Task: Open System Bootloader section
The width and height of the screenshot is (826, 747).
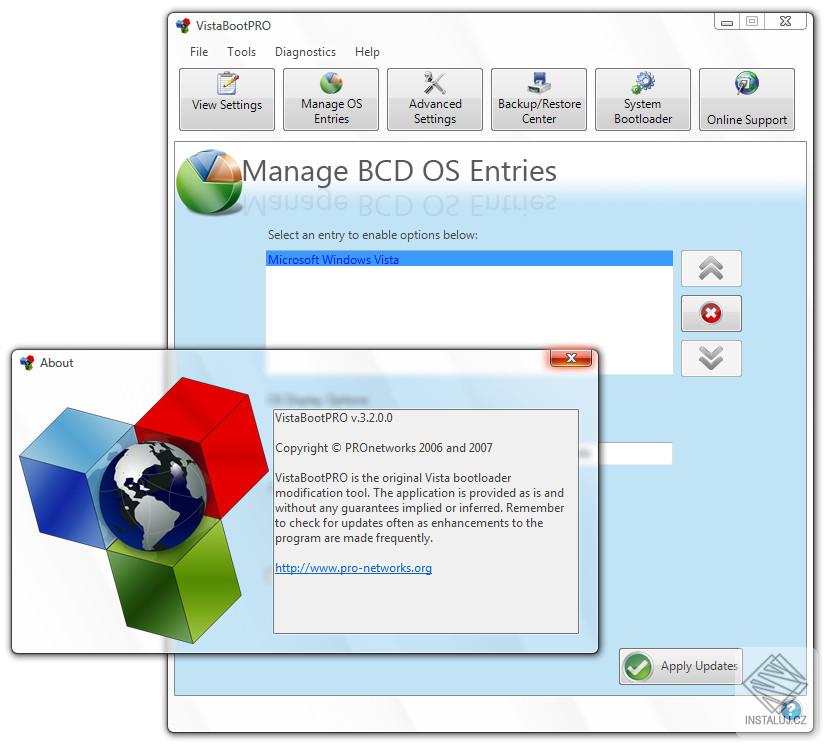Action: pyautogui.click(x=643, y=99)
